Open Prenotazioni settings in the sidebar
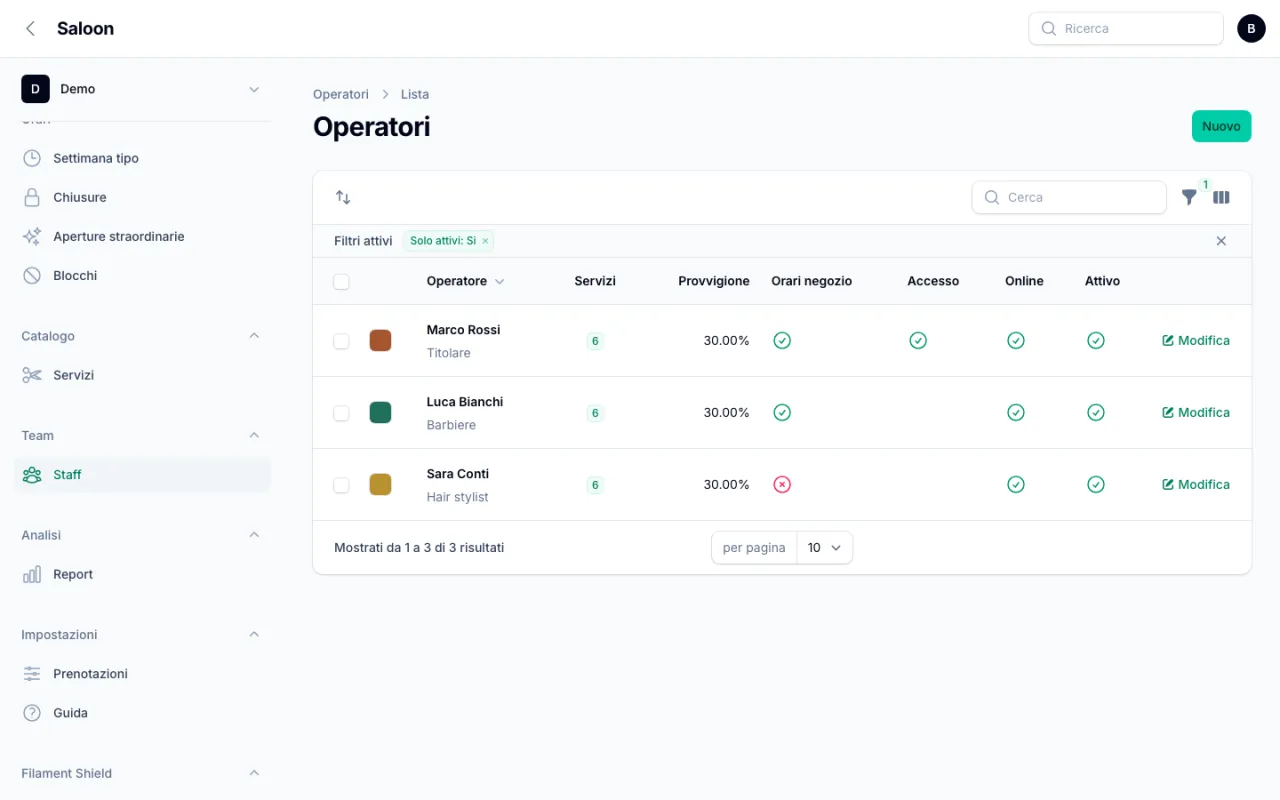1280x800 pixels. [142, 674]
